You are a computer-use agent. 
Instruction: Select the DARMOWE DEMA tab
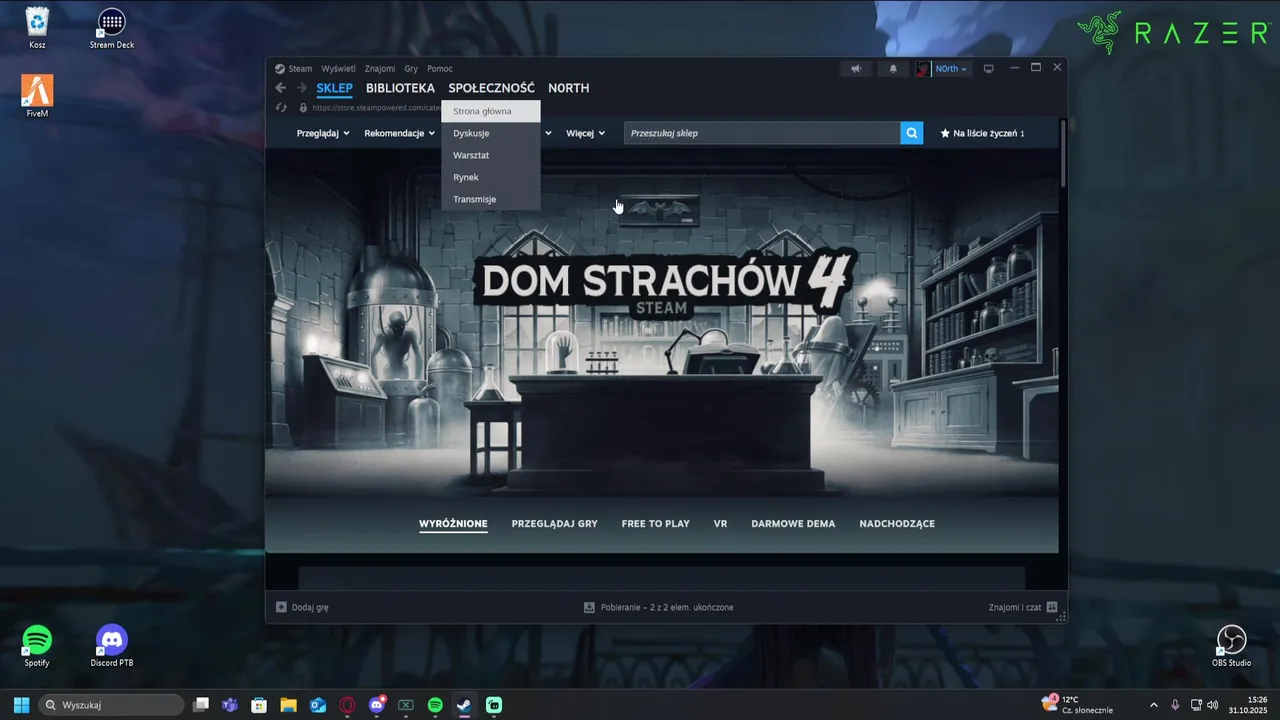coord(793,524)
